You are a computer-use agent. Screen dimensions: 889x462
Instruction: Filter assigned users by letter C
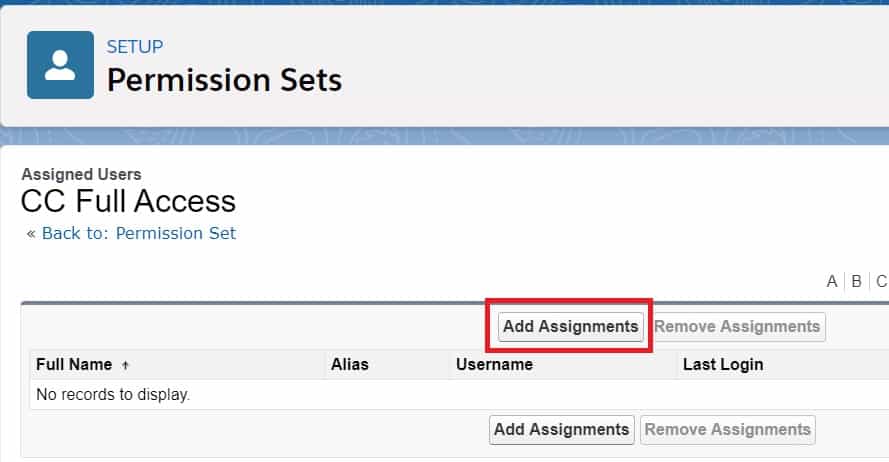(881, 281)
